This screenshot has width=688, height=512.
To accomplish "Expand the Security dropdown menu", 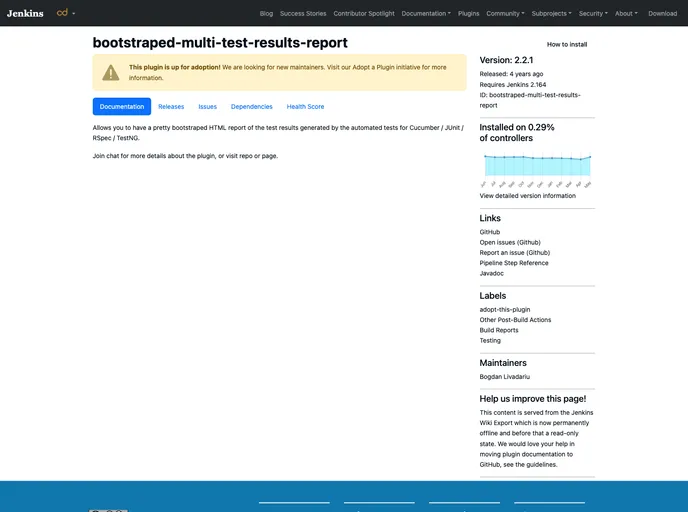I will click(x=593, y=14).
